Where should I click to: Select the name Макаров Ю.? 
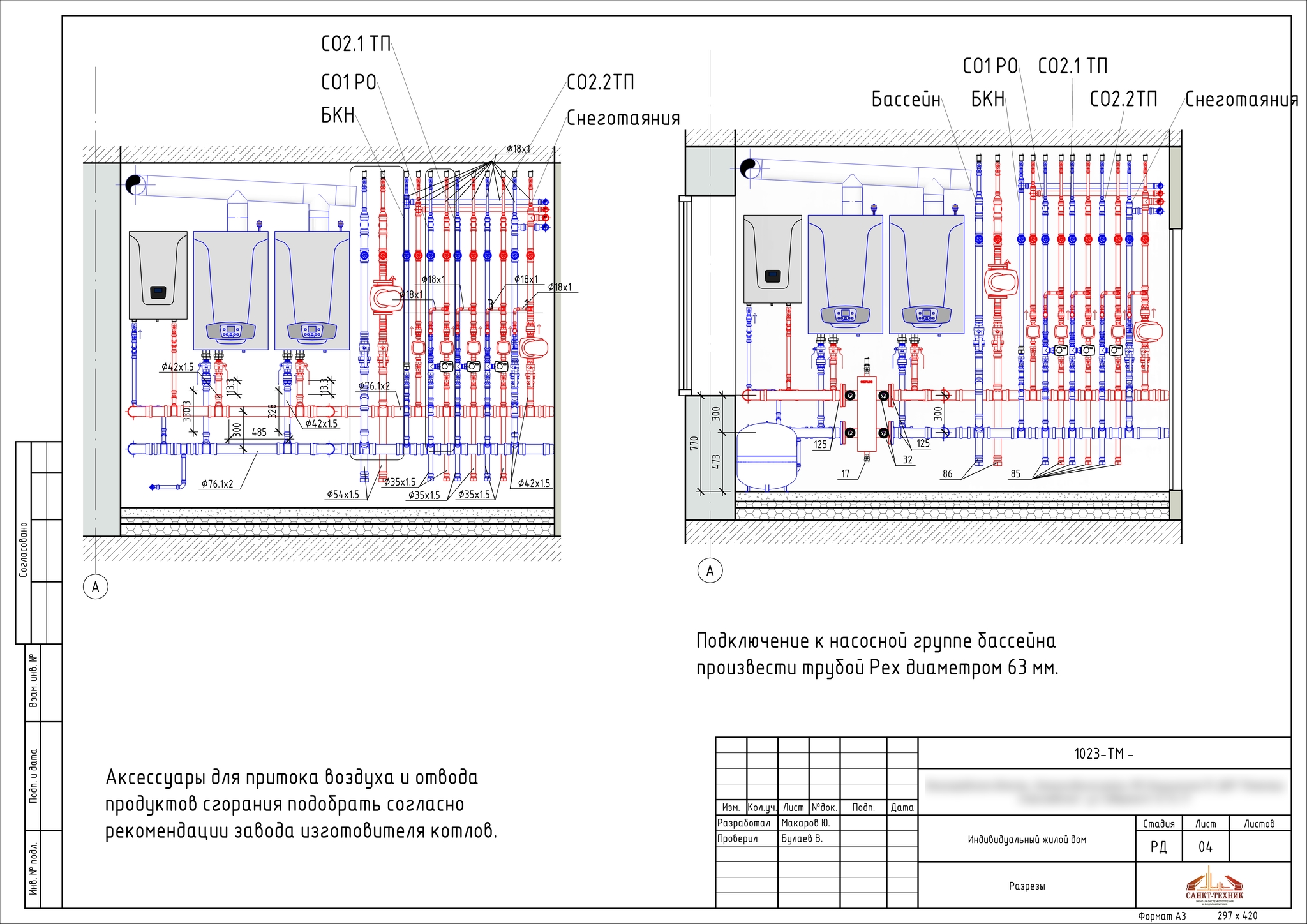805,823
